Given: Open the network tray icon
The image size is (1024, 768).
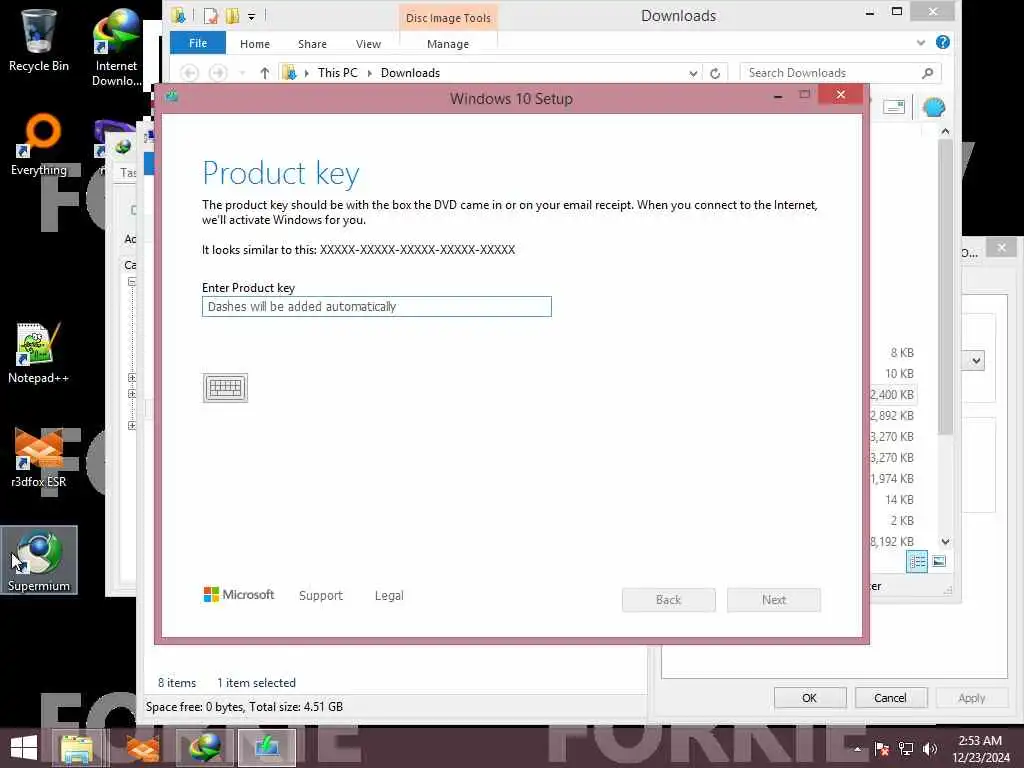Looking at the screenshot, I should (x=906, y=749).
